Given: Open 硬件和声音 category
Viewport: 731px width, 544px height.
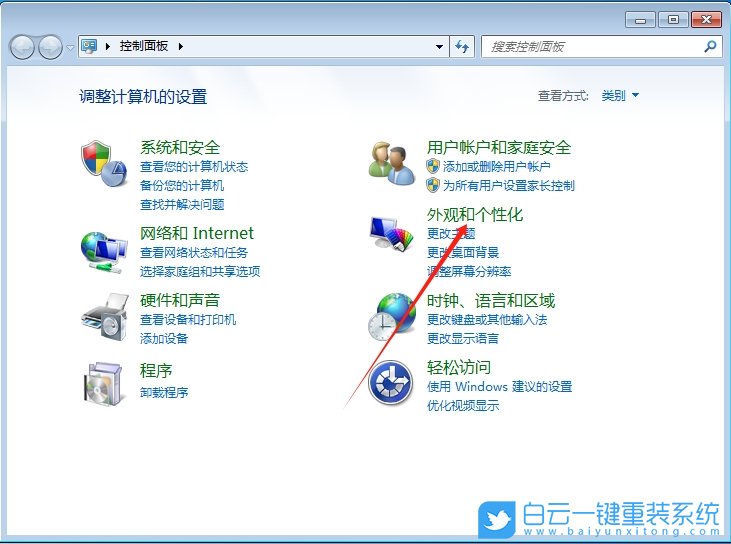Looking at the screenshot, I should (x=180, y=300).
